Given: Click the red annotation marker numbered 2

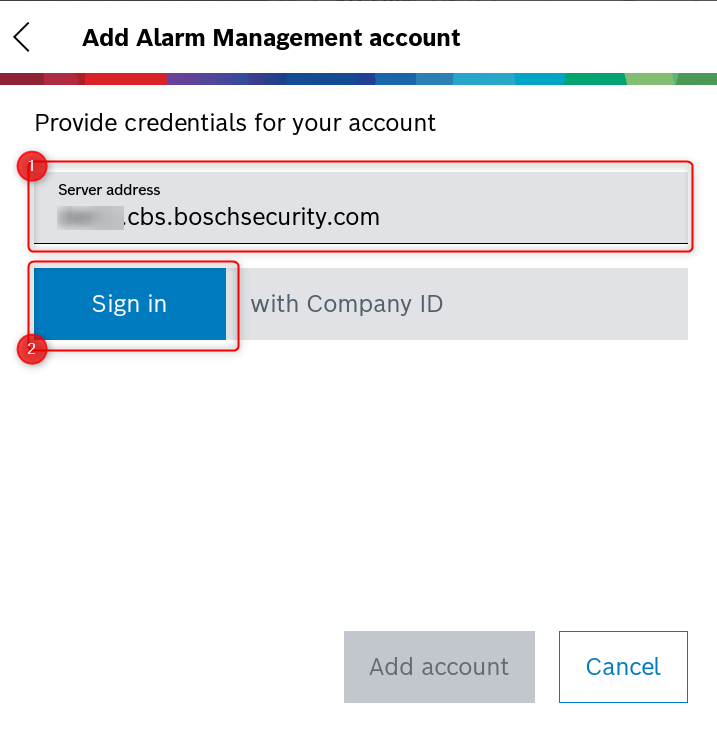Looking at the screenshot, I should pos(33,349).
